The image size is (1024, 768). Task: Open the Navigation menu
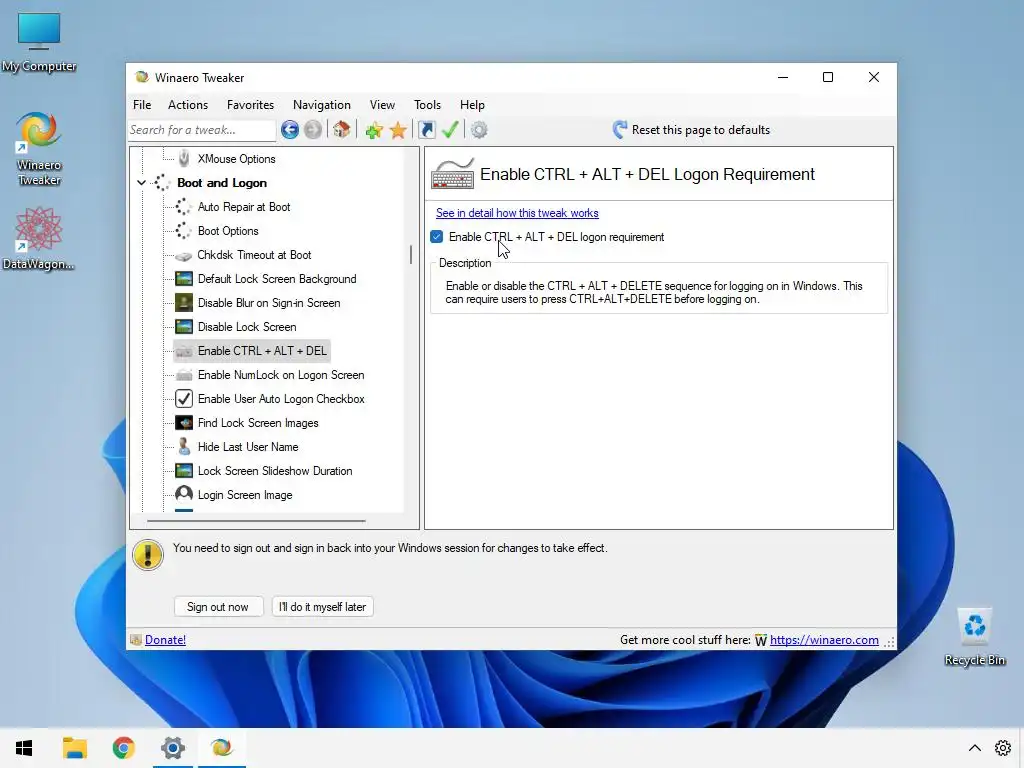point(321,104)
